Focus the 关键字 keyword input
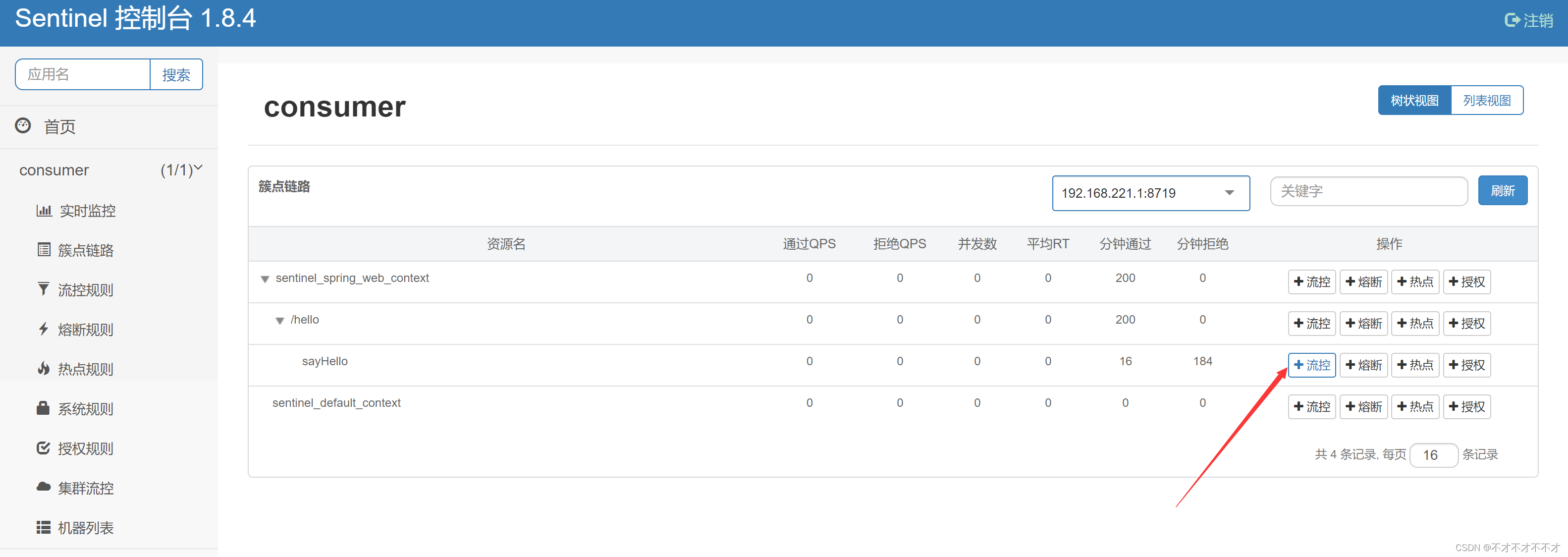 (1368, 191)
